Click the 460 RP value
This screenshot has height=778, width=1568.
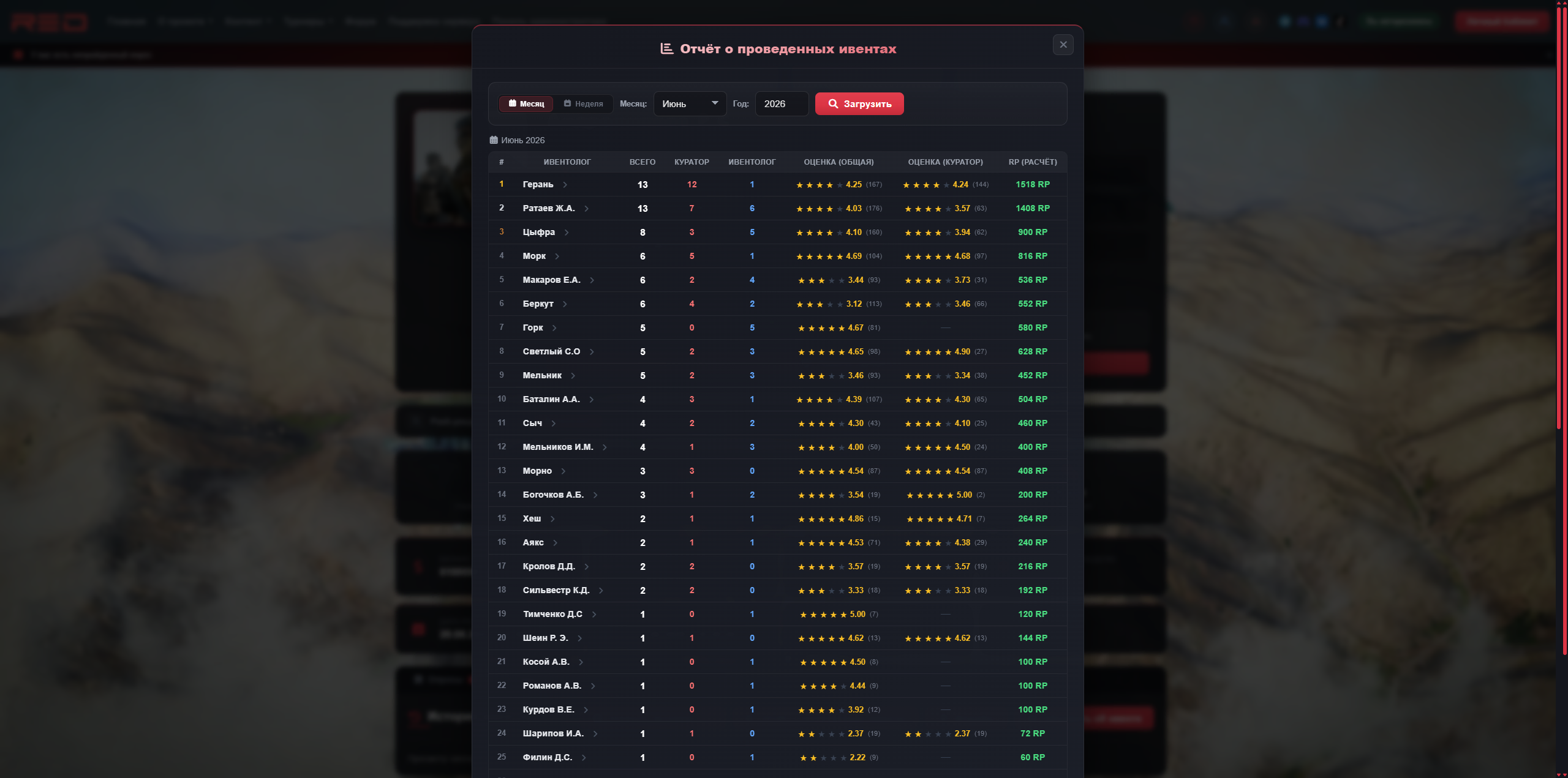pos(1033,423)
